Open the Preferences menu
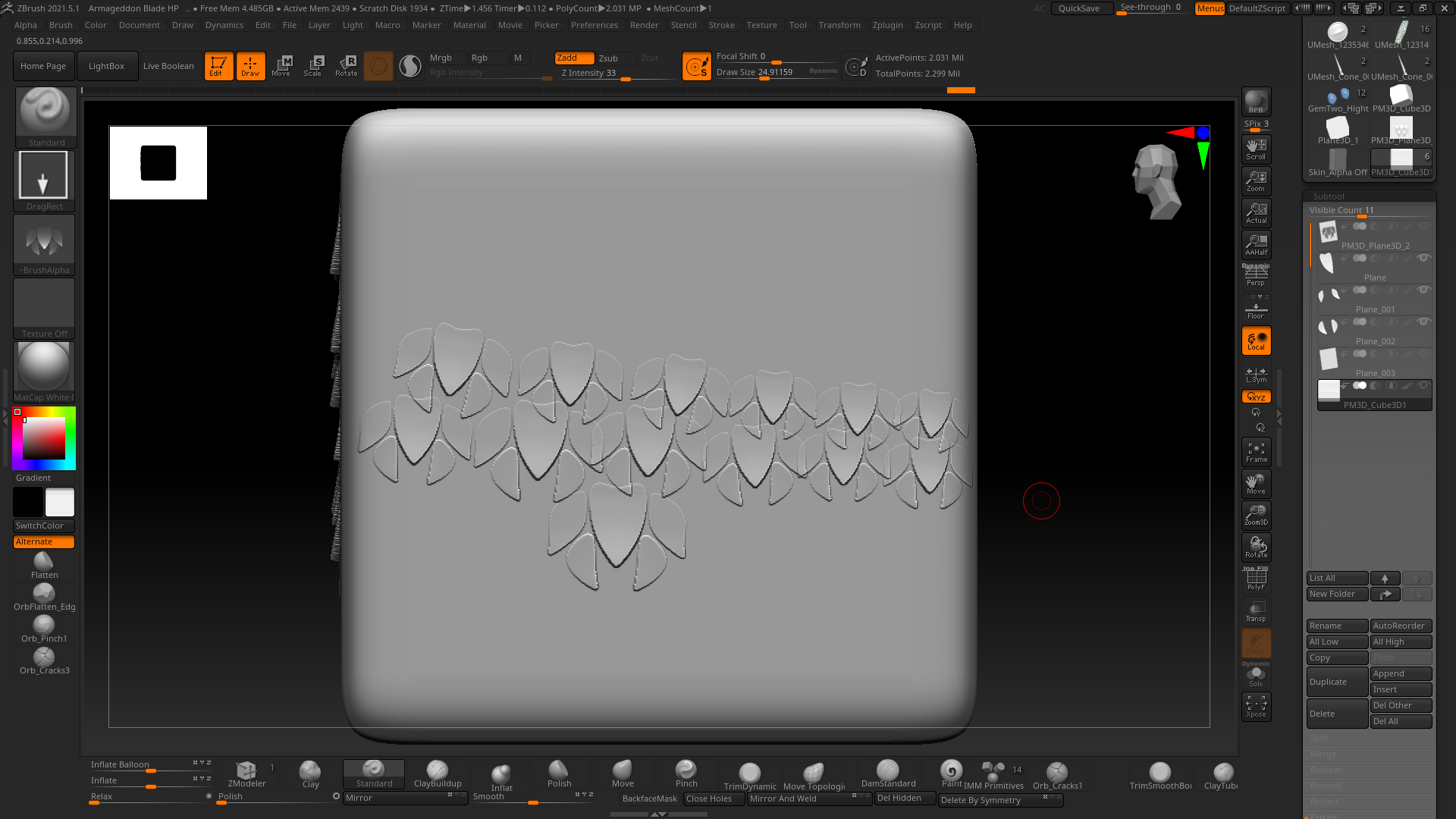Viewport: 1456px width, 819px height. pyautogui.click(x=594, y=25)
